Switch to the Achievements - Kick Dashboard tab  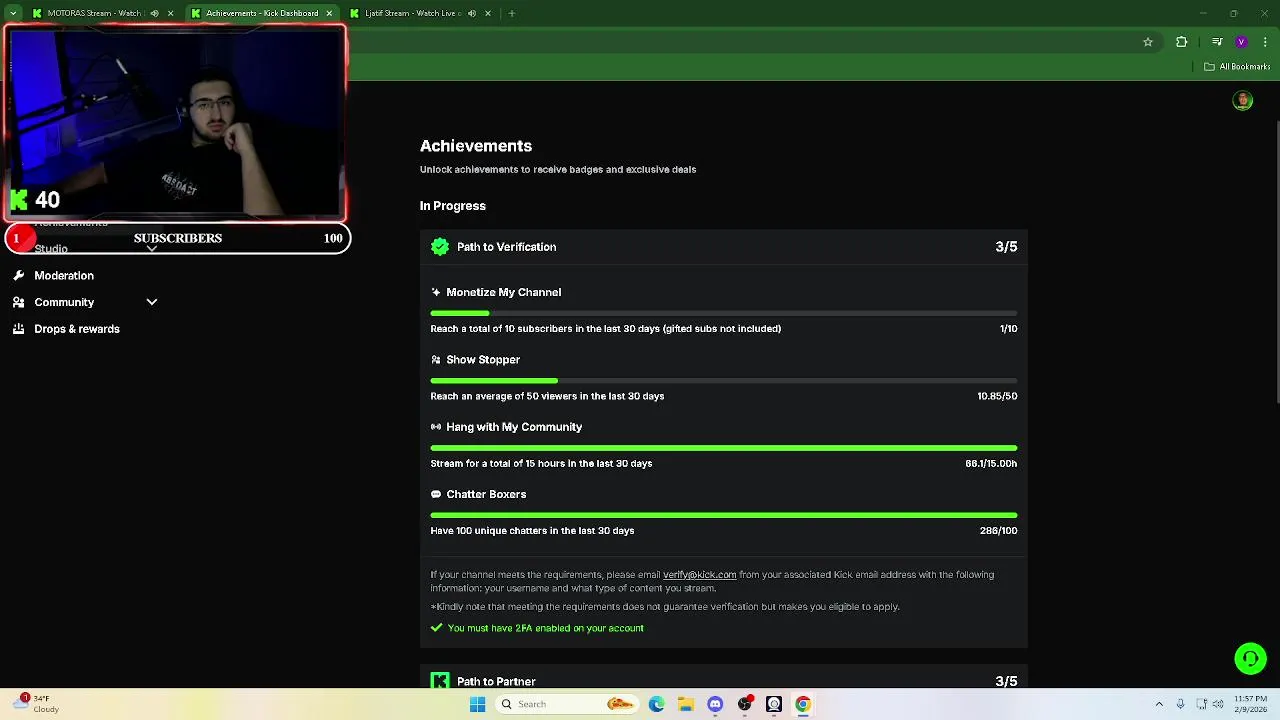click(262, 13)
